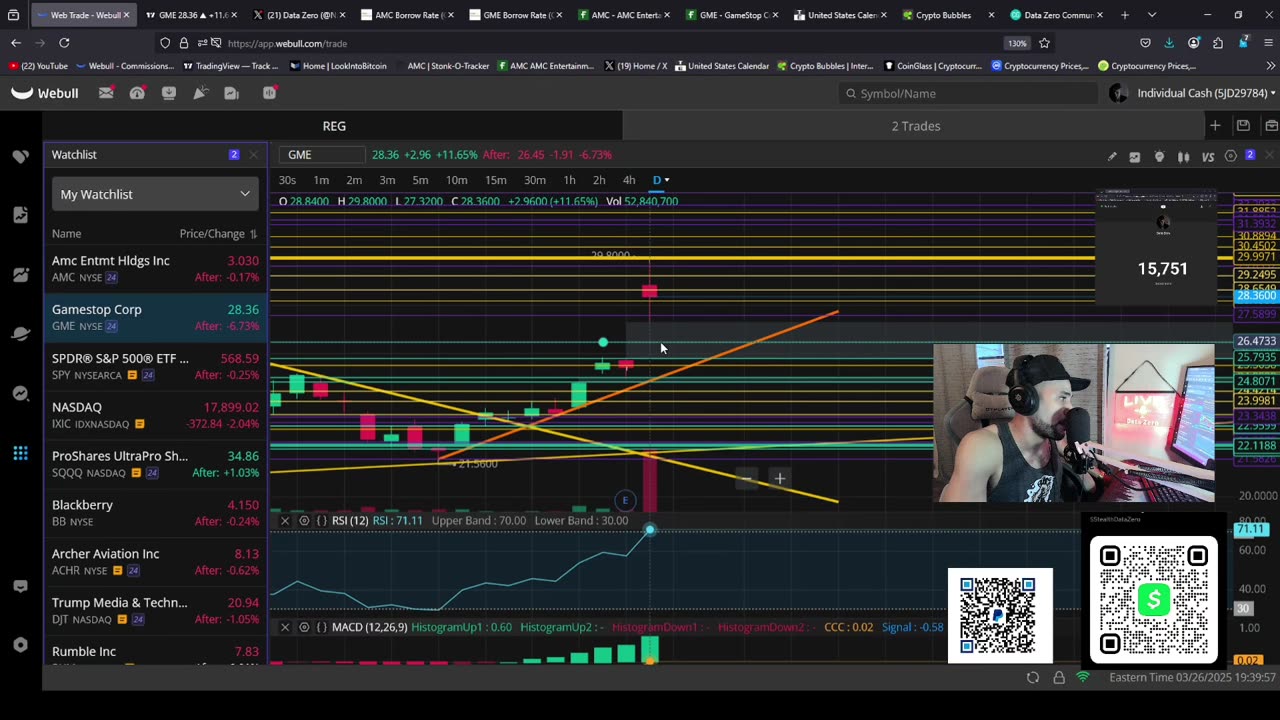Refresh data icon in status bar
Image resolution: width=1280 pixels, height=720 pixels.
coord(1033,677)
